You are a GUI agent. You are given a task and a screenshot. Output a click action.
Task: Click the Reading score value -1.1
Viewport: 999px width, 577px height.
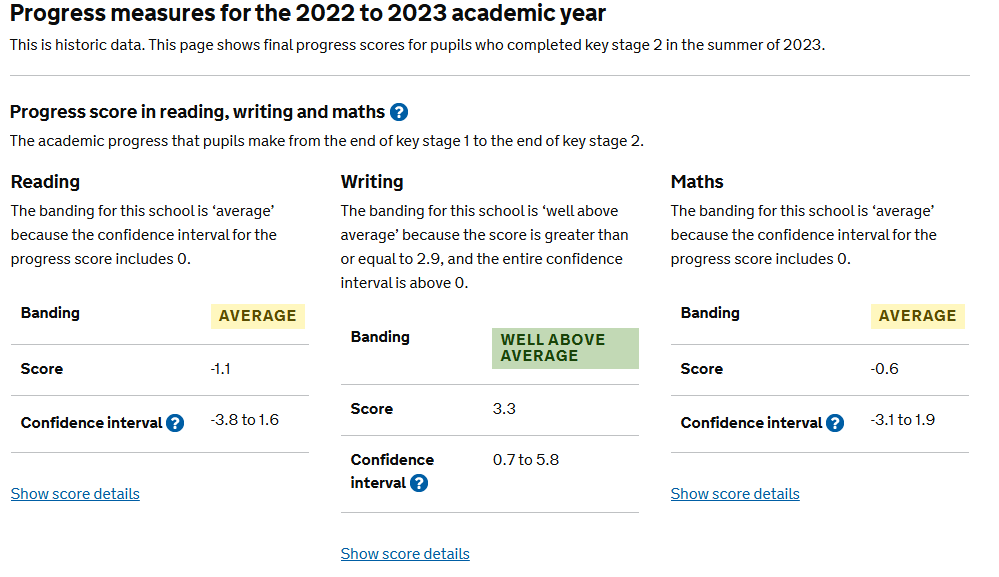coord(220,369)
